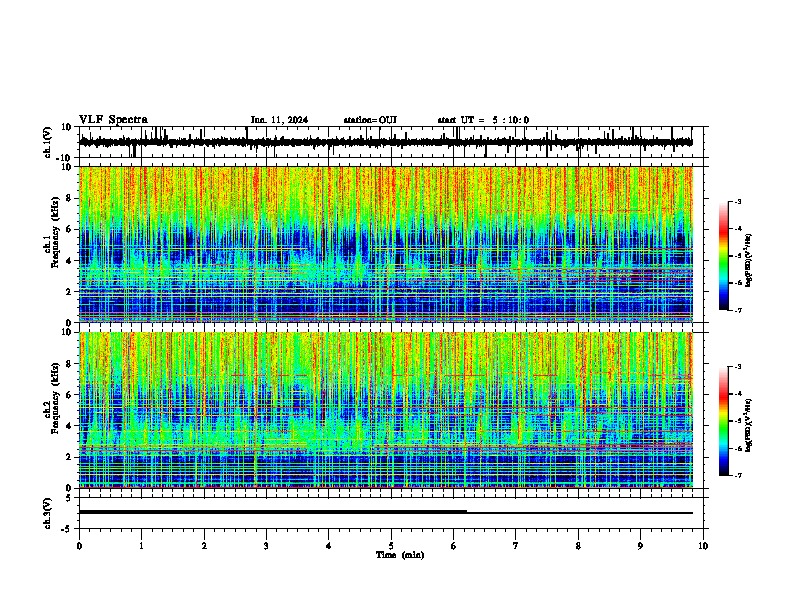
Task: Click the "-7" tick on ch.2 colorbar
Action: coord(737,475)
